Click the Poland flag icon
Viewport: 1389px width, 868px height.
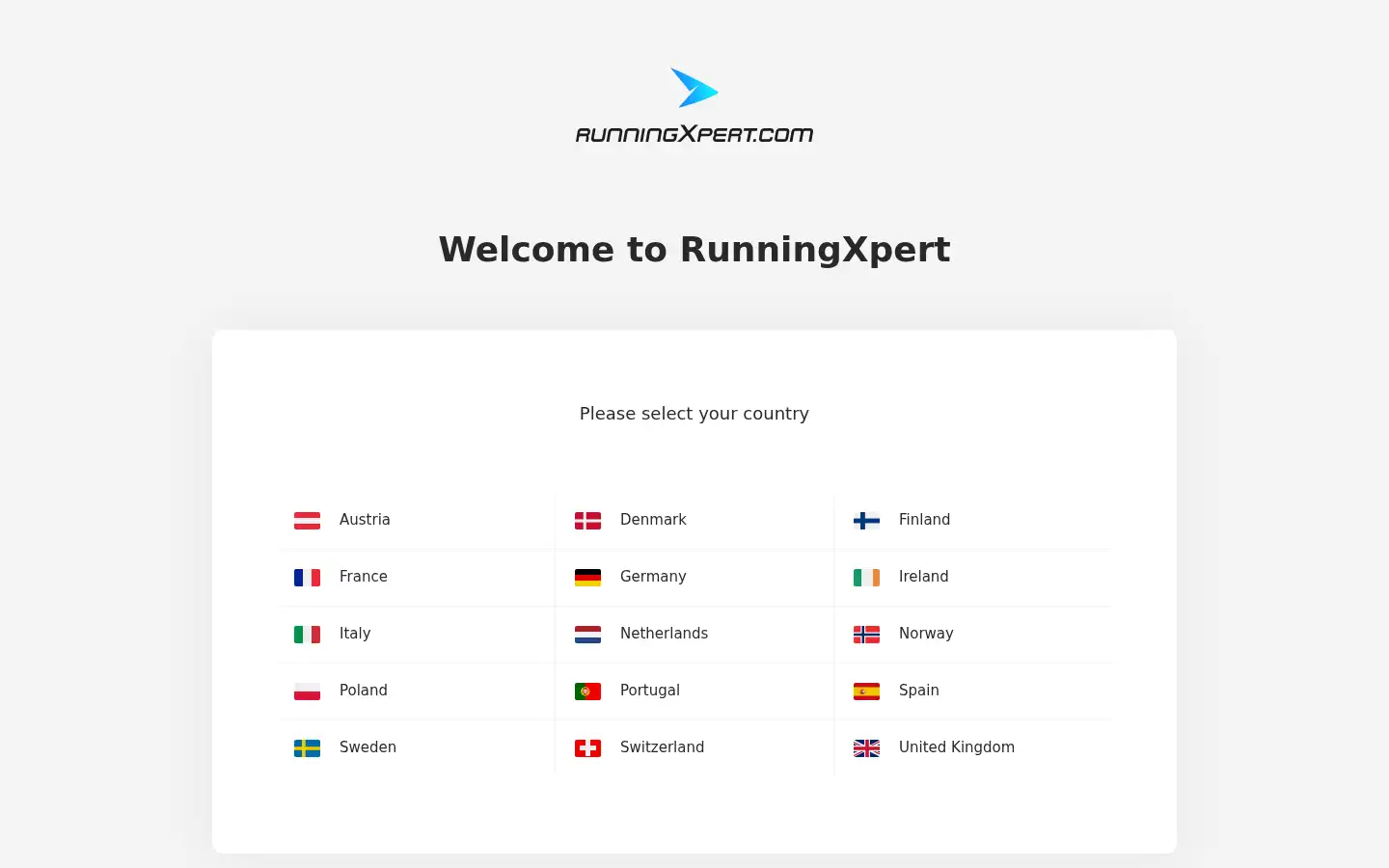[x=307, y=692]
